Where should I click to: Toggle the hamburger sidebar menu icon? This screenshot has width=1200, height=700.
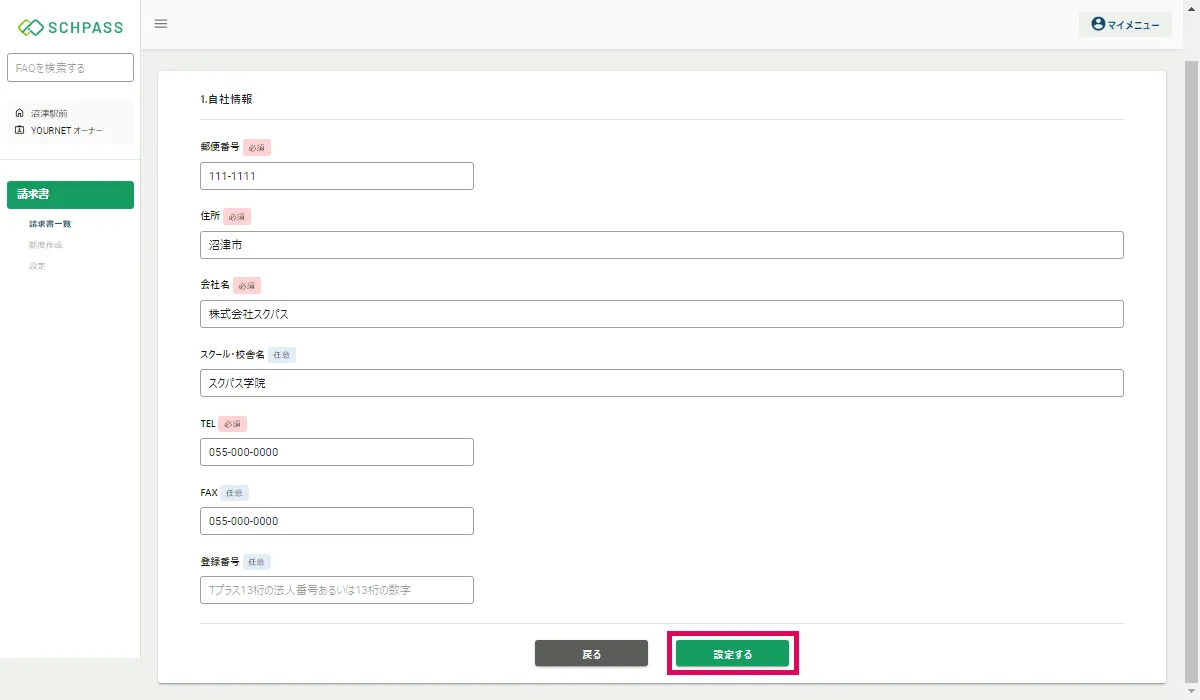point(161,24)
